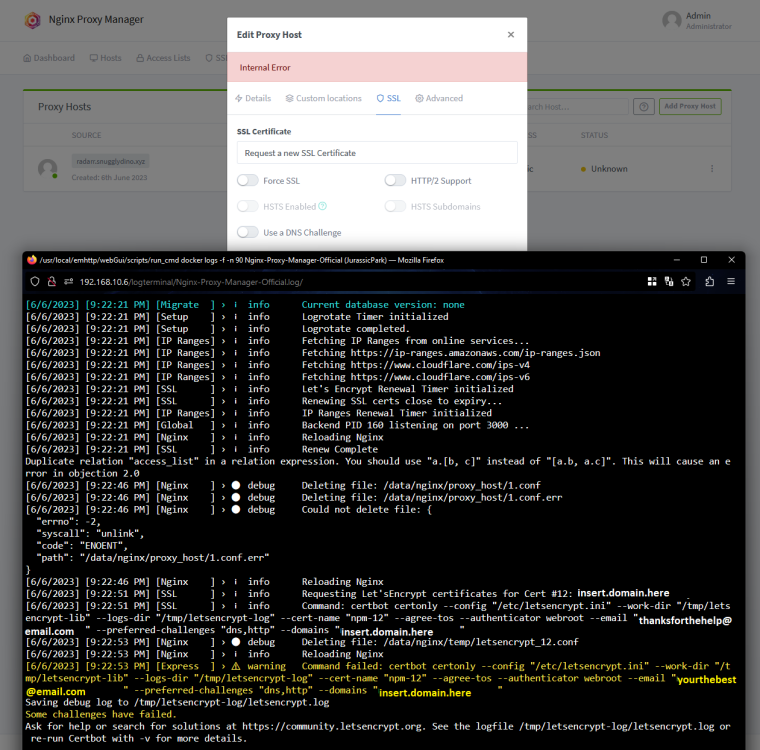Click 'Created: 6th June 2023' text
The width and height of the screenshot is (760, 750).
point(110,177)
